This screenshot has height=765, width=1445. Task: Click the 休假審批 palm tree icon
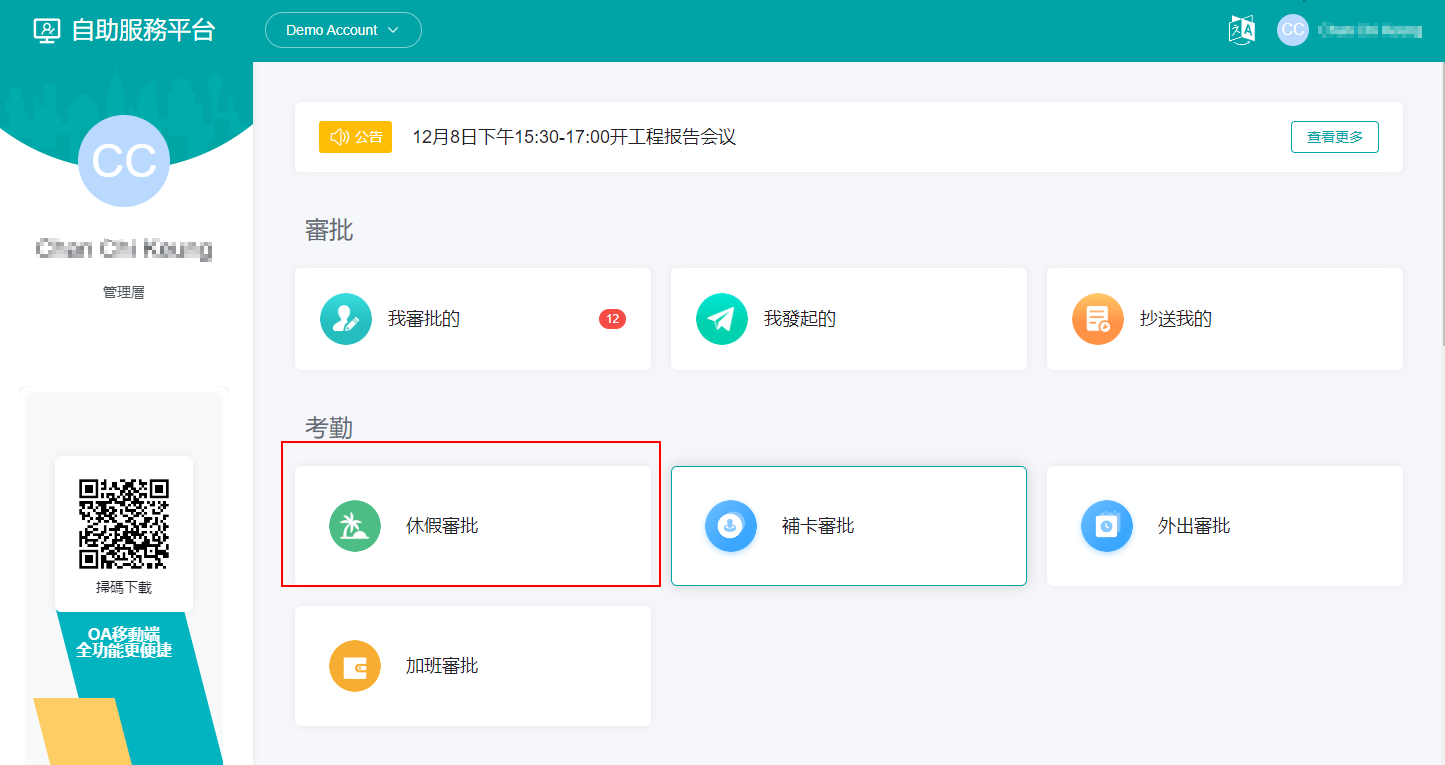point(355,526)
